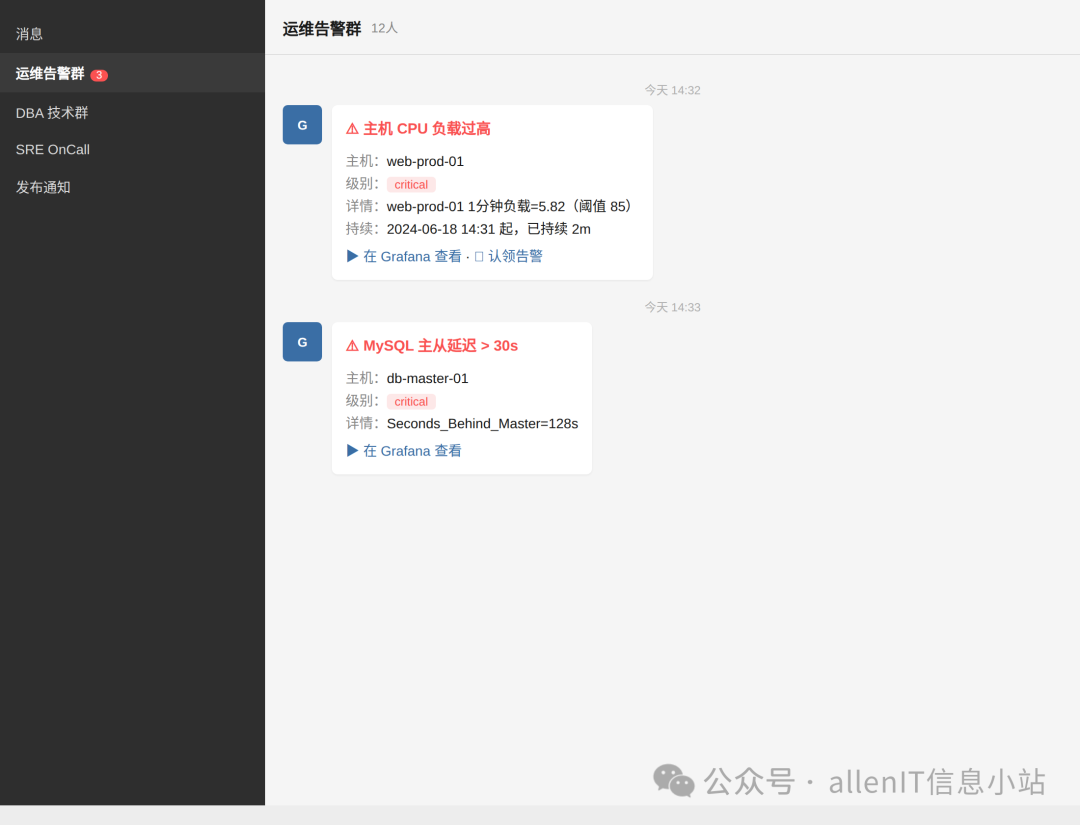Click 认领告警 to claim the CPU alert
Screen dimensions: 1080x825
[508, 256]
